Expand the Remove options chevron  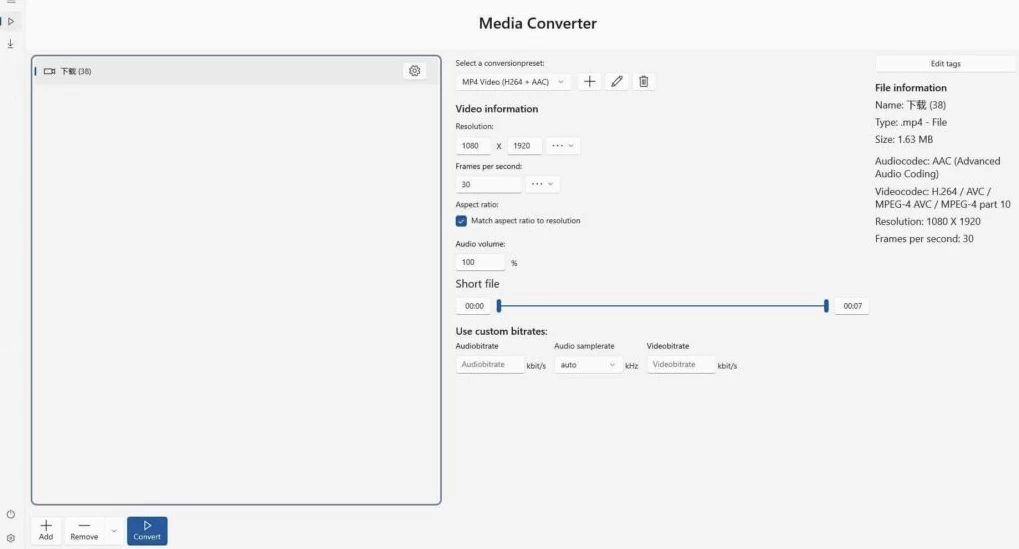114,530
